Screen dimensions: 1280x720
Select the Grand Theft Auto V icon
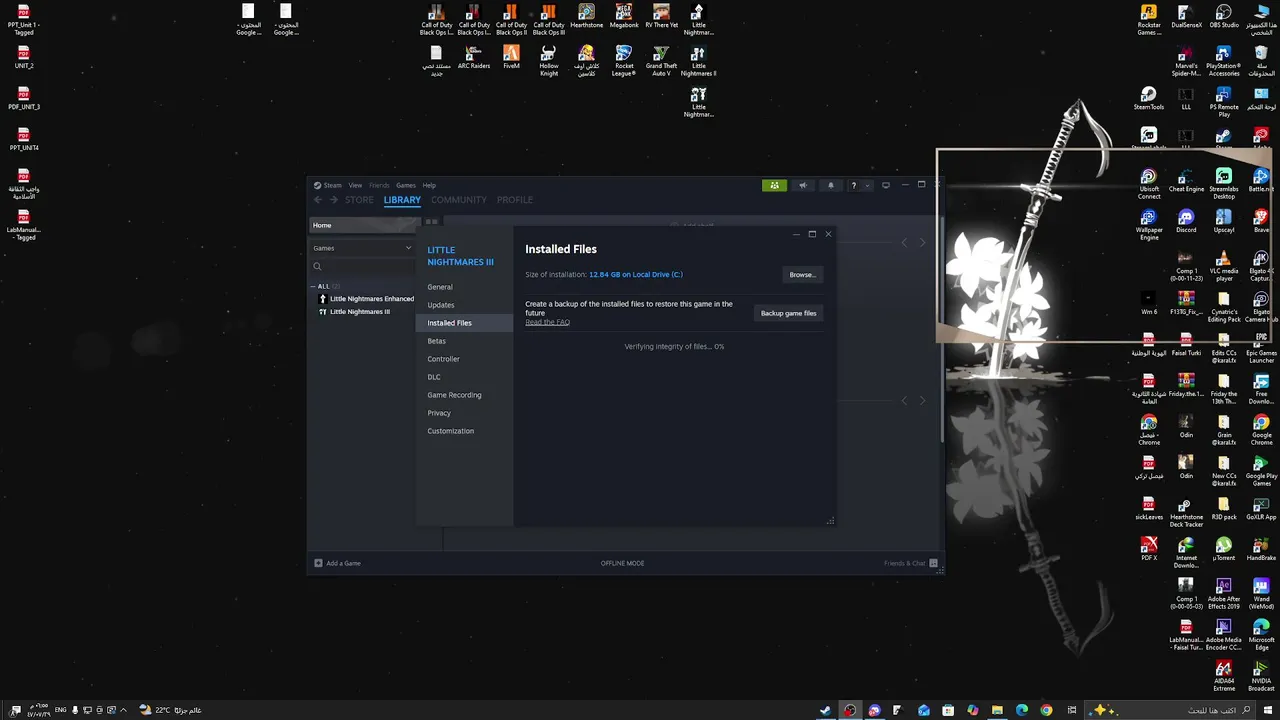(661, 61)
